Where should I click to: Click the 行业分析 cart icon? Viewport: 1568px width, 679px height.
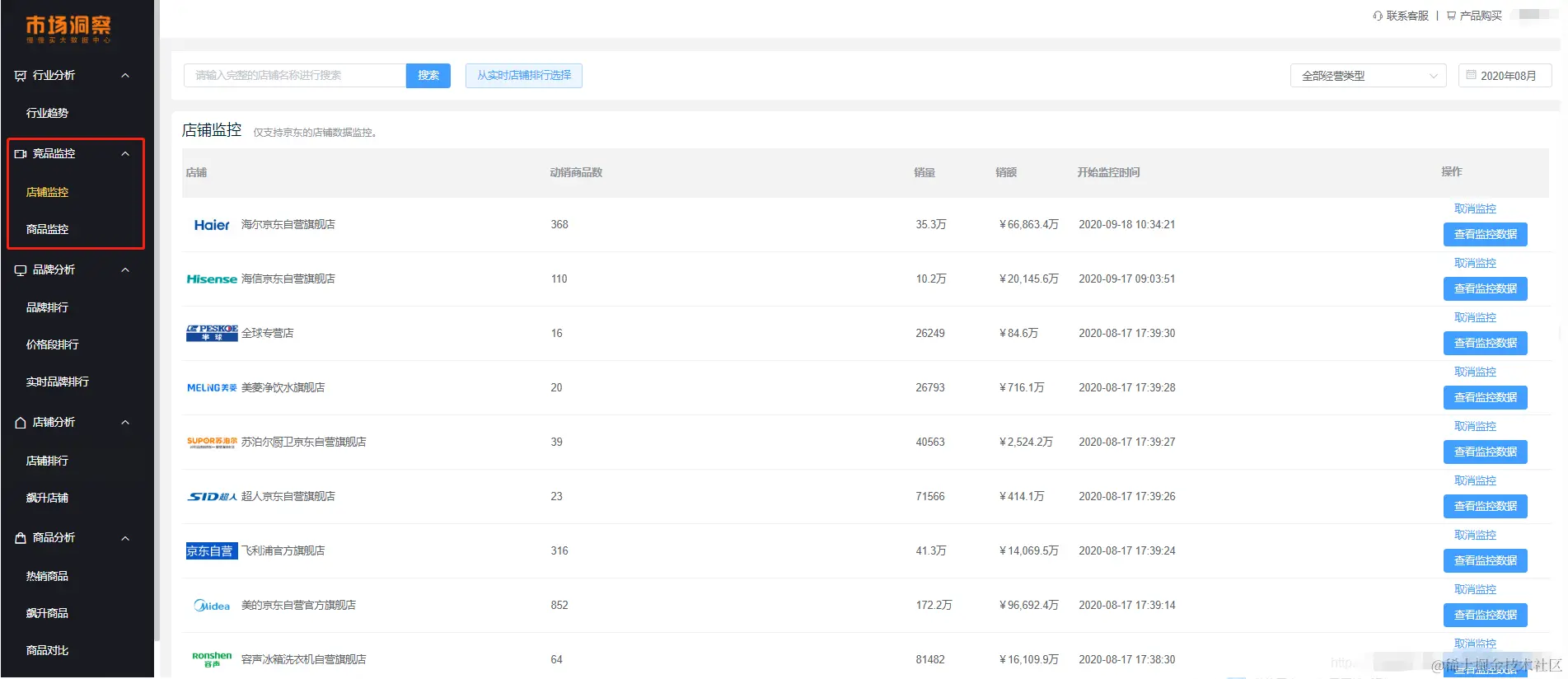click(21, 76)
